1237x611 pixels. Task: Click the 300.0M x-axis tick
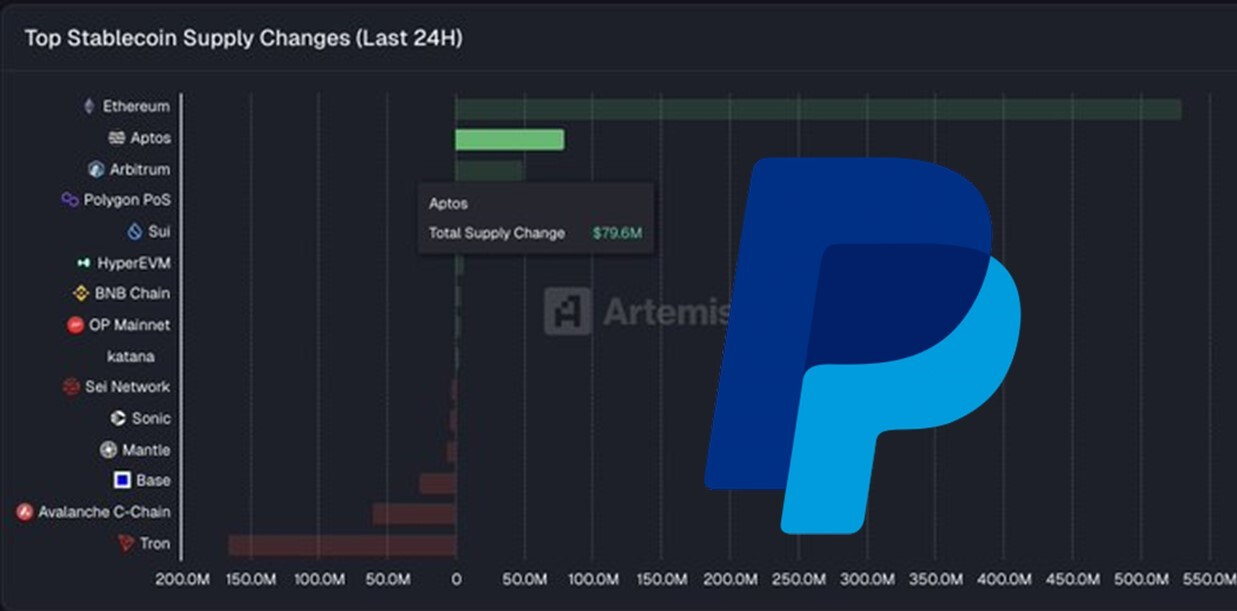click(x=868, y=579)
